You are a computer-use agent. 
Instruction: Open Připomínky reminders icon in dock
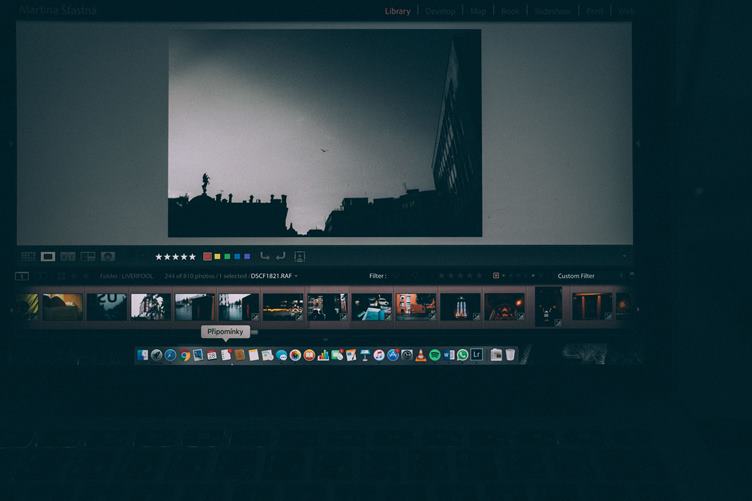pyautogui.click(x=226, y=355)
